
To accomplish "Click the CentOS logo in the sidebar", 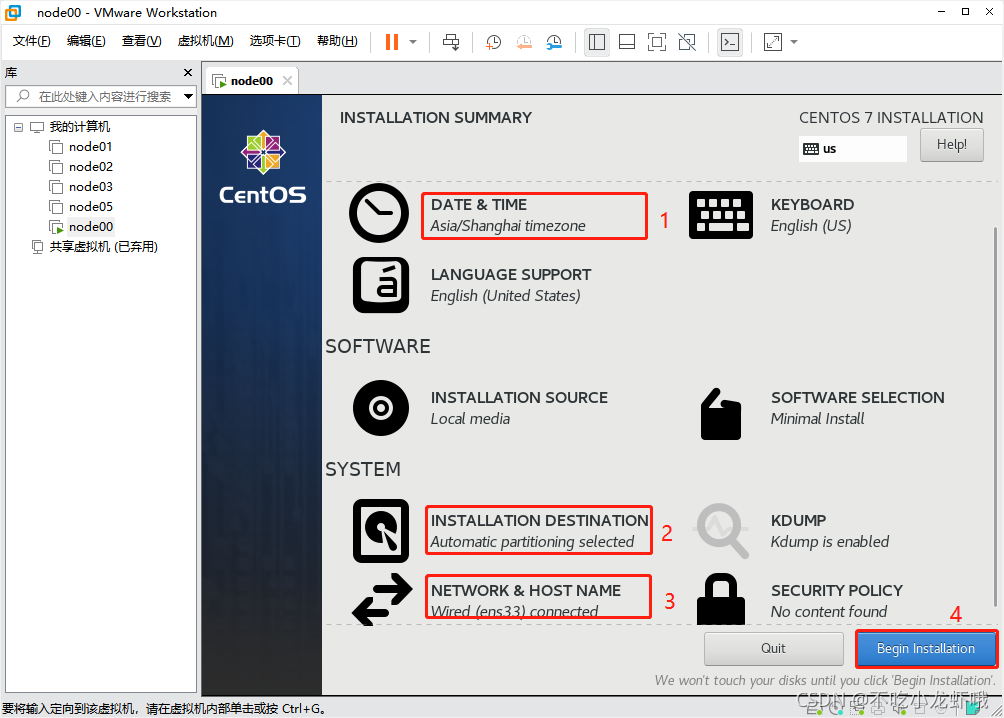I will (263, 167).
